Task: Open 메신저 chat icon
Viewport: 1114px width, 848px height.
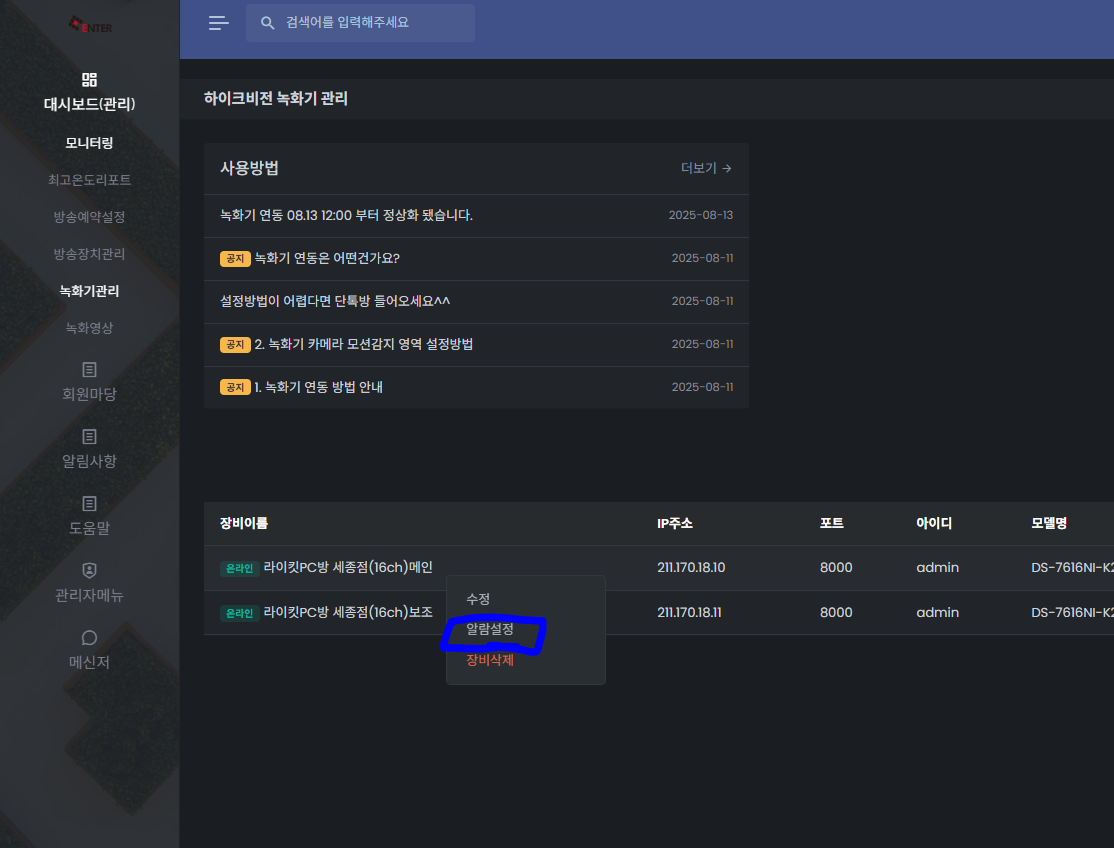Action: [89, 638]
